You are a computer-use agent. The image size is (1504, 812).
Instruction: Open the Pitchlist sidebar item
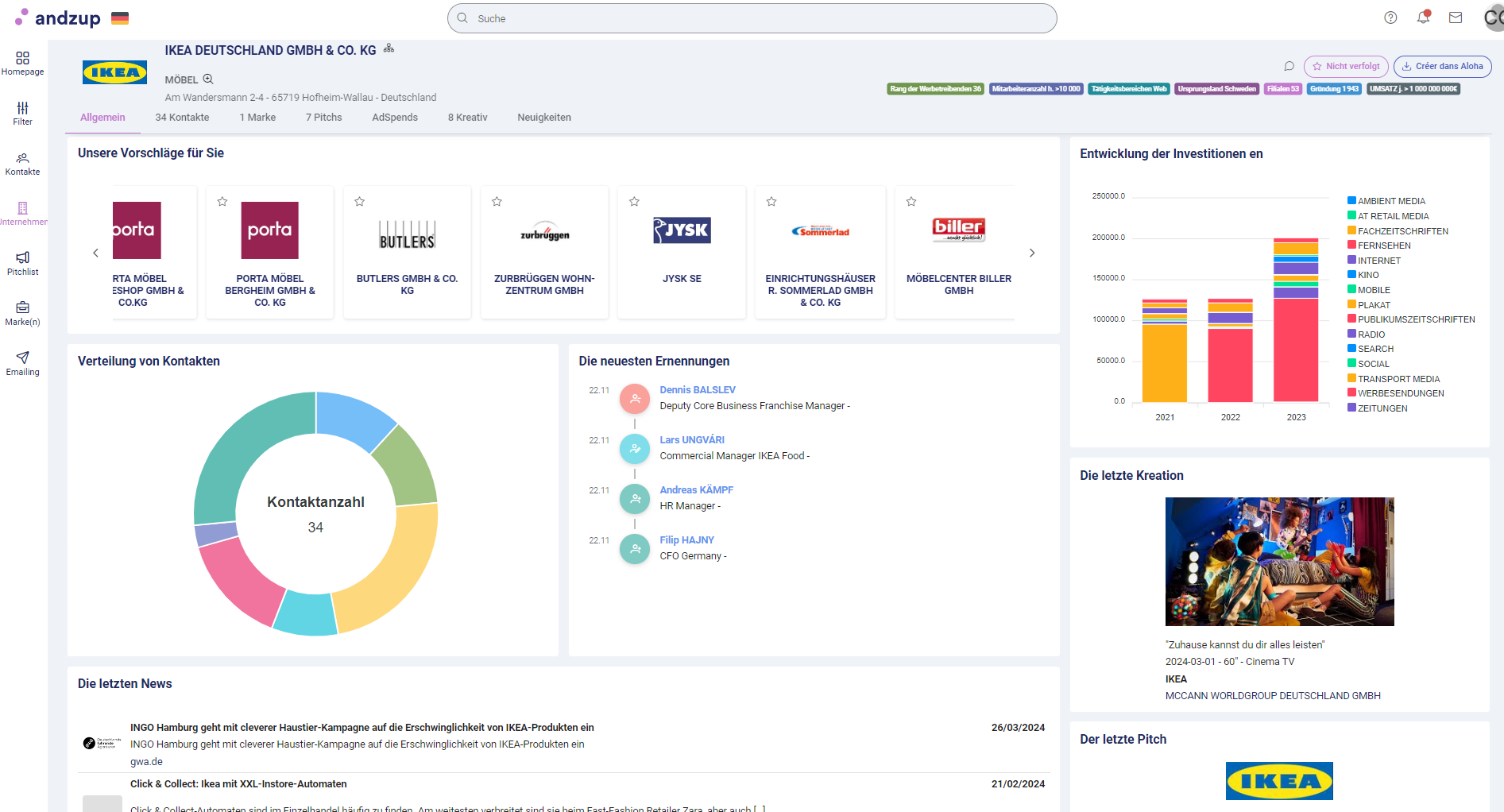click(22, 264)
